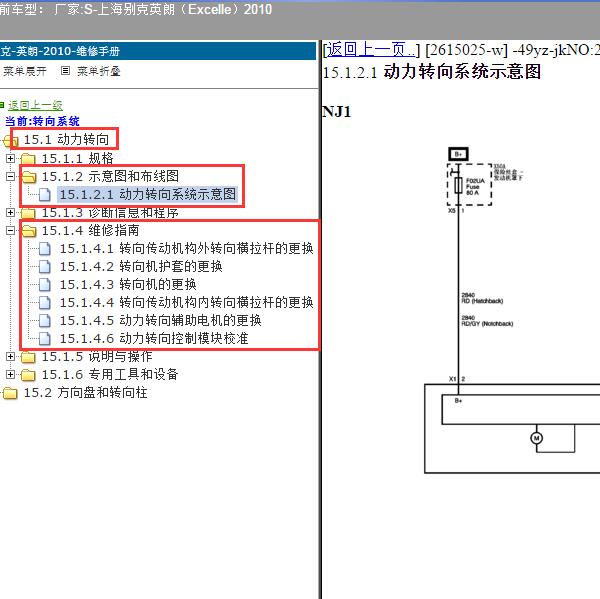
Task: Select 15.1.6 专用工具和设备 node
Action: (110, 374)
